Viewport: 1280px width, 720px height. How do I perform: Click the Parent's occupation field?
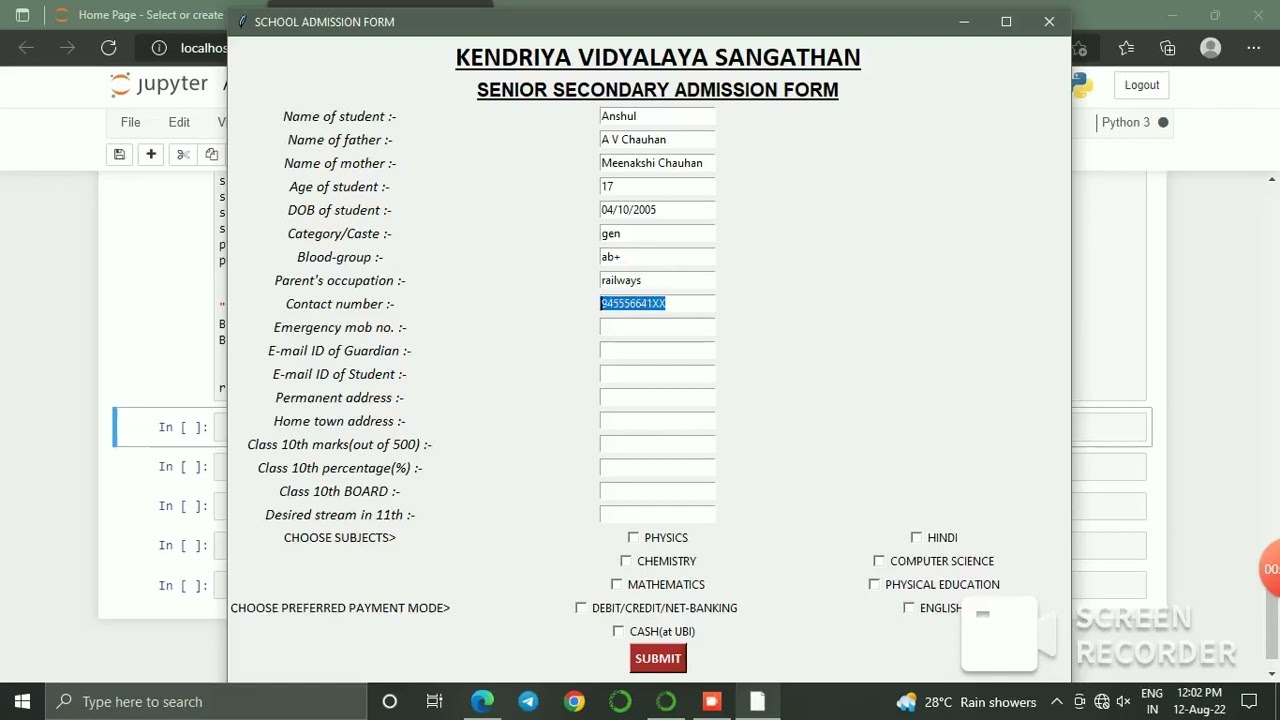(657, 281)
